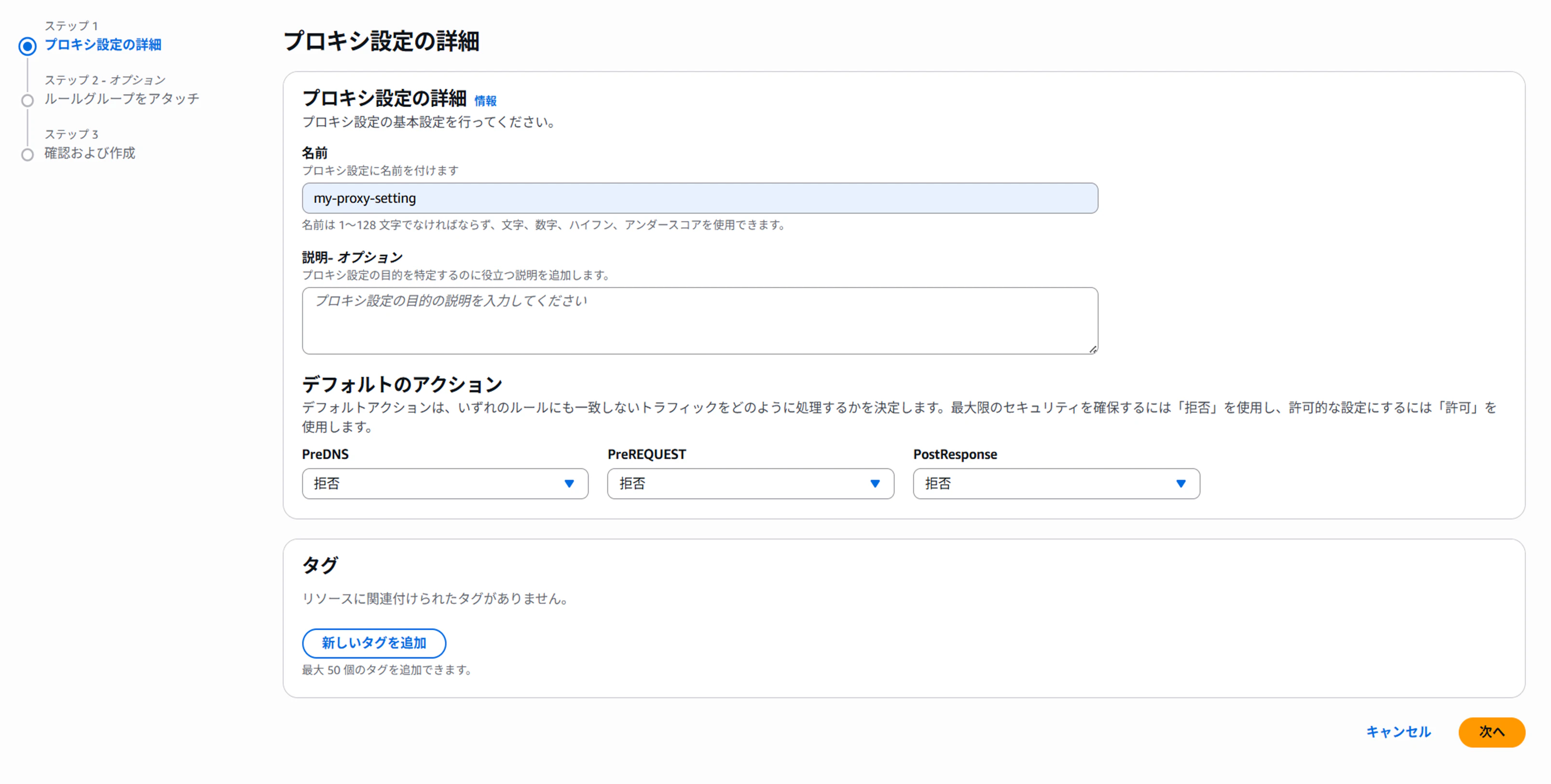
Task: Jump to ルールグループをアタッチ step
Action: [x=122, y=99]
